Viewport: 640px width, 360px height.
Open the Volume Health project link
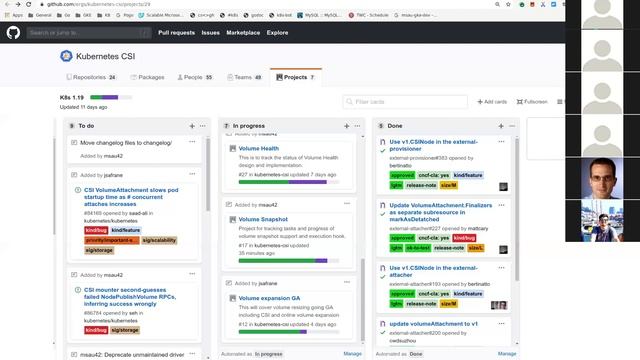(x=259, y=149)
